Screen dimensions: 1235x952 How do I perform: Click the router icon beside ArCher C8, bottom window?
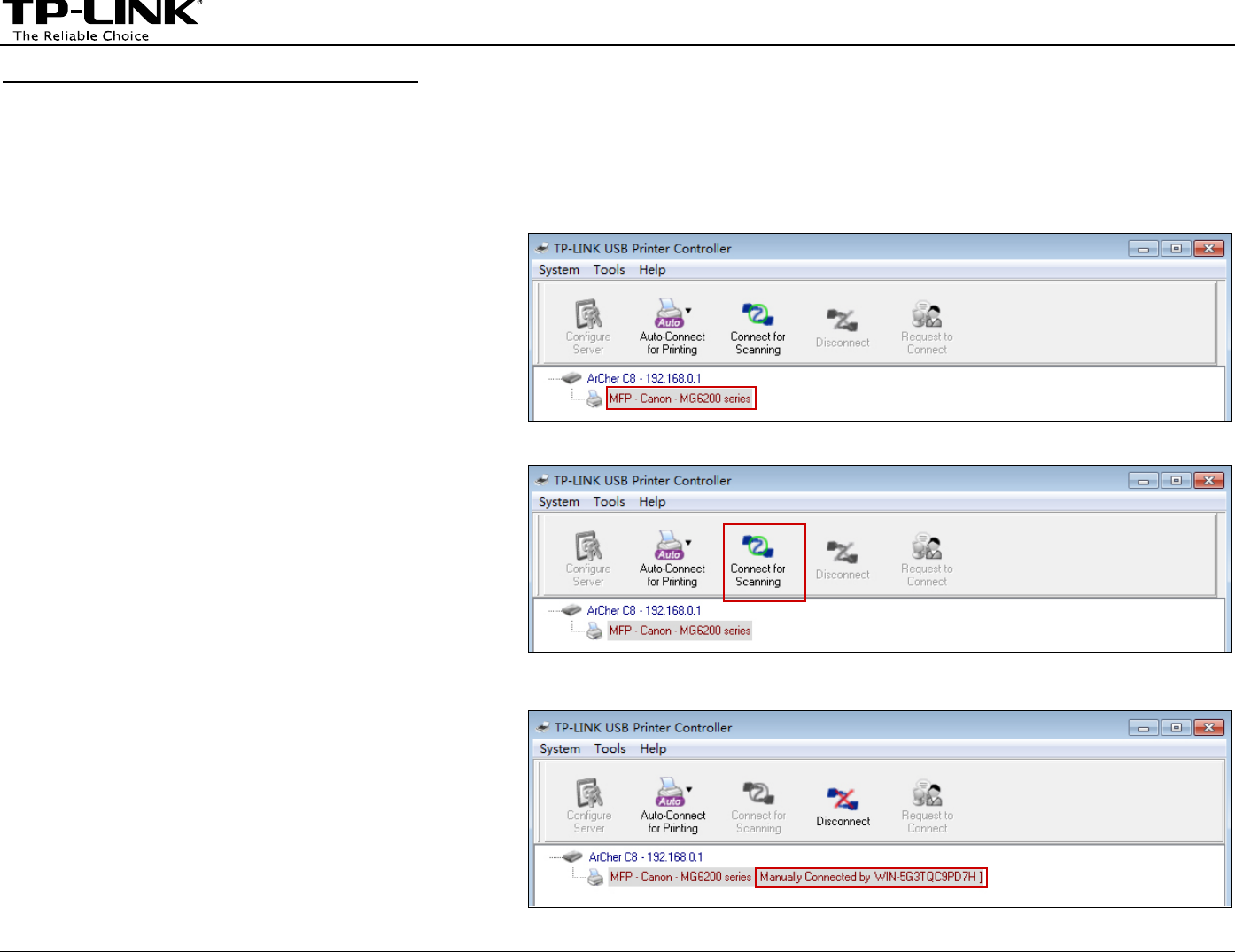click(573, 856)
